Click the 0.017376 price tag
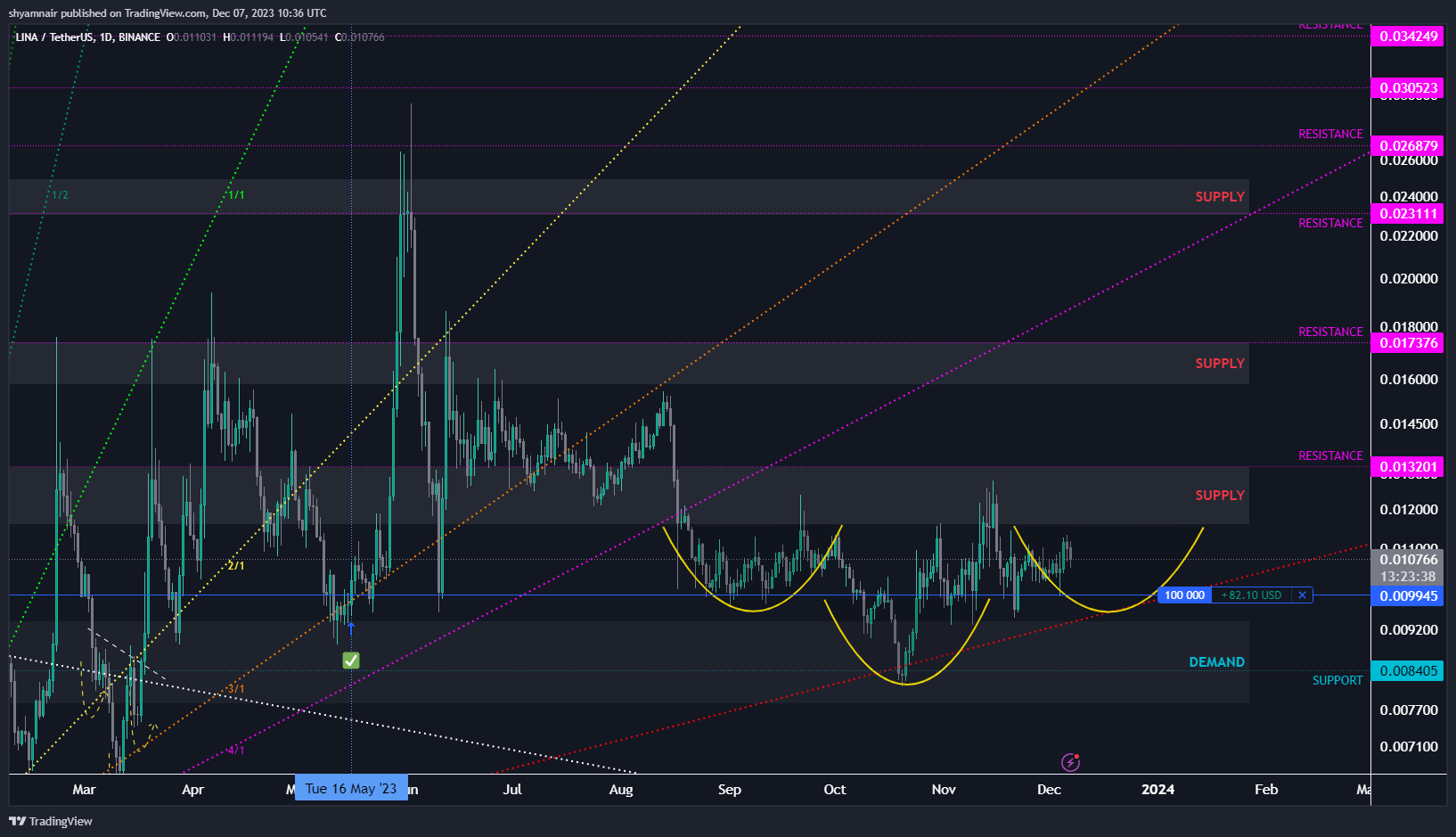This screenshot has height=837, width=1456. pos(1407,343)
